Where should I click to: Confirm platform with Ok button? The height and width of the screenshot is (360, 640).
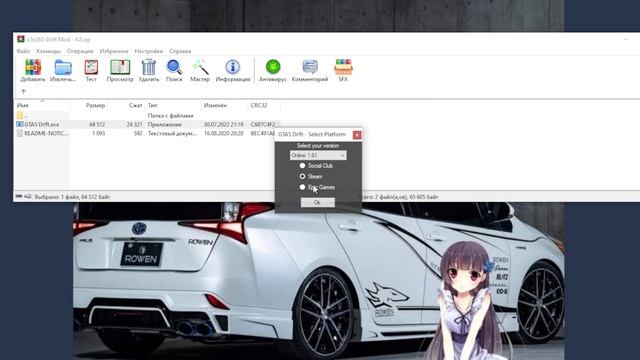[x=318, y=202]
